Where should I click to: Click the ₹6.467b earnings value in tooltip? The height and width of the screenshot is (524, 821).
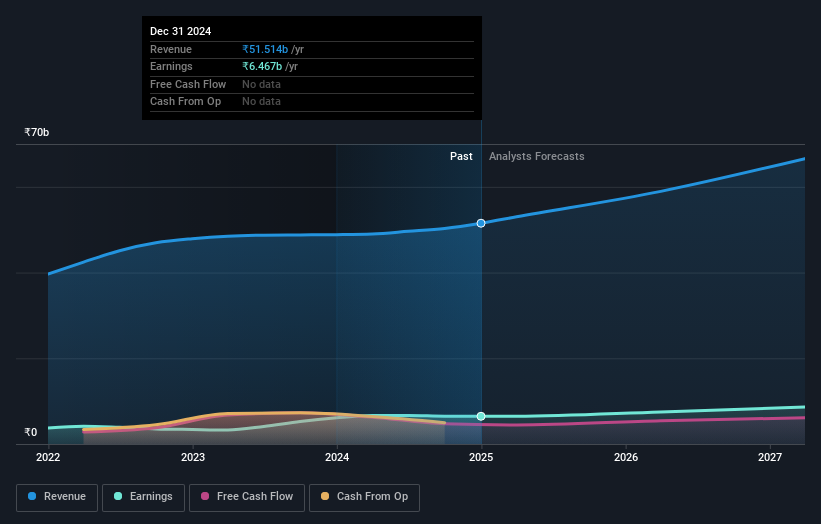pyautogui.click(x=262, y=66)
